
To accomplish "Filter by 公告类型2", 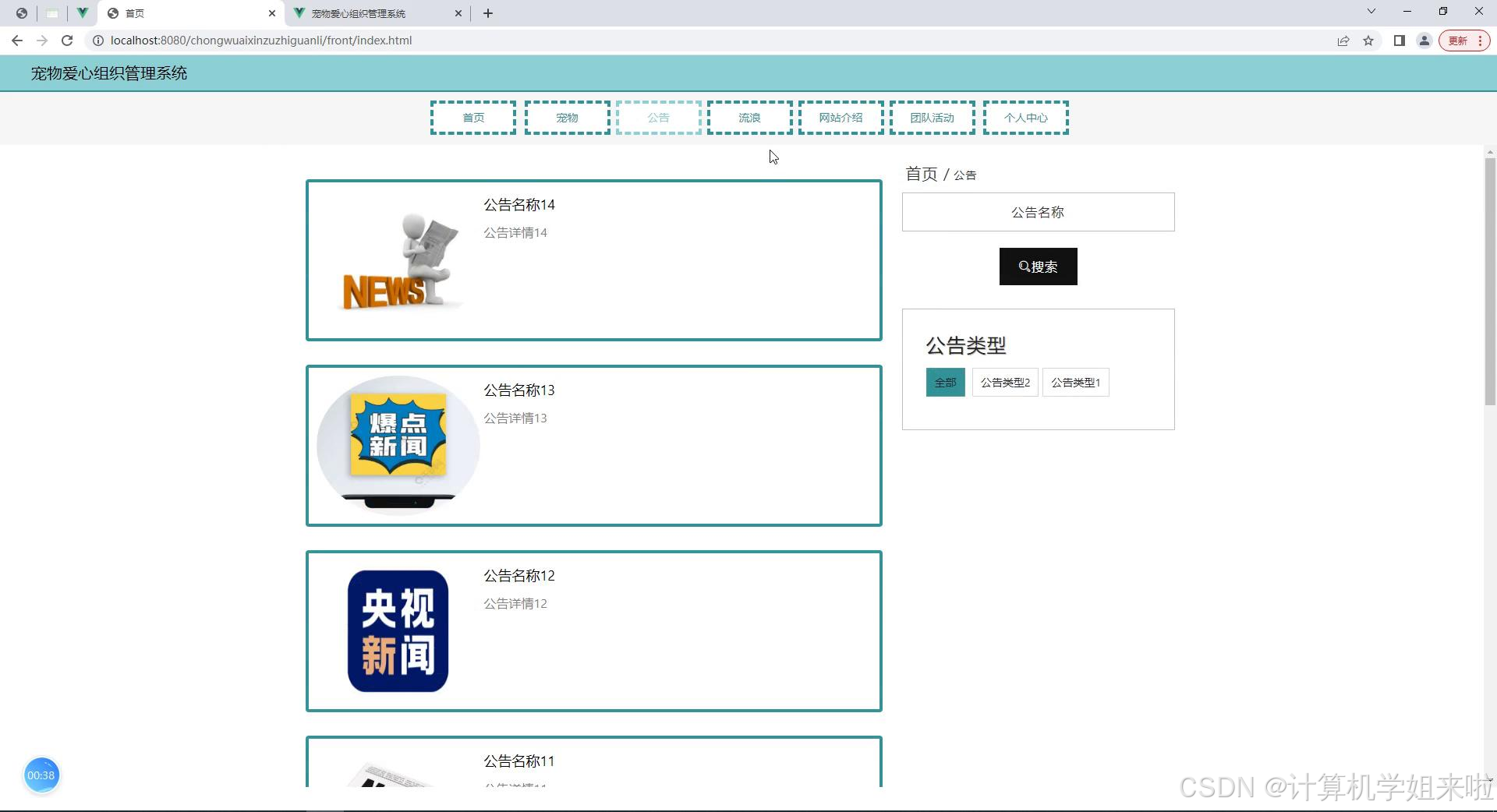I will [x=1005, y=383].
